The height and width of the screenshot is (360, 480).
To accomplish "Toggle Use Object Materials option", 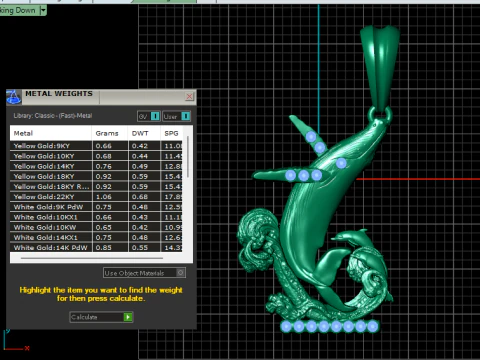I will 144,273.
